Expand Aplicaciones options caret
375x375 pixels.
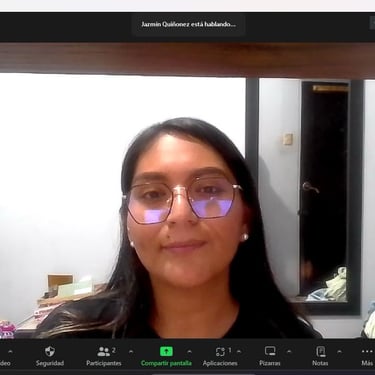(239, 352)
